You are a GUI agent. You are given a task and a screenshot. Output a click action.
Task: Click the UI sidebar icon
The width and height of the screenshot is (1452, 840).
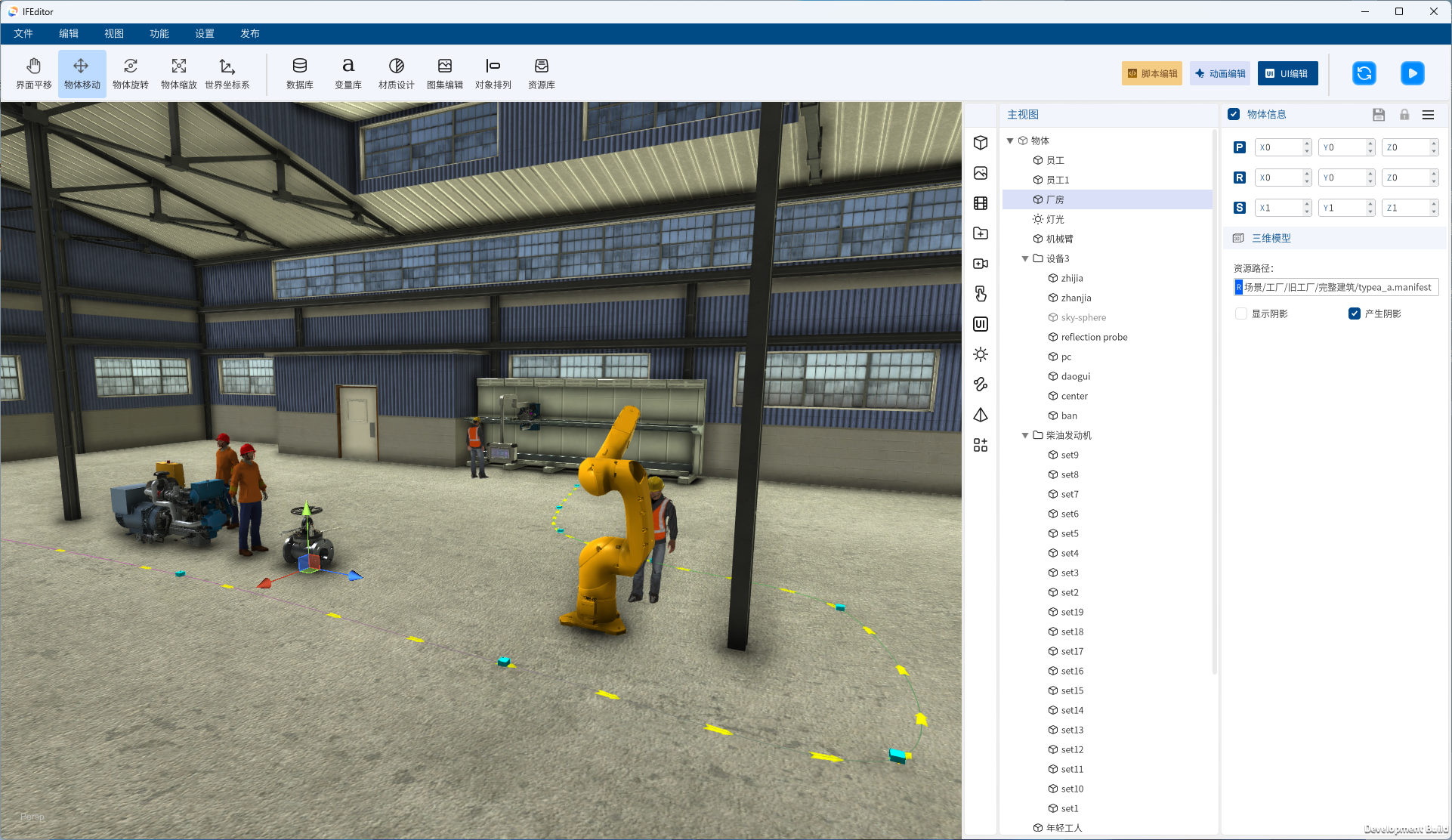click(981, 324)
